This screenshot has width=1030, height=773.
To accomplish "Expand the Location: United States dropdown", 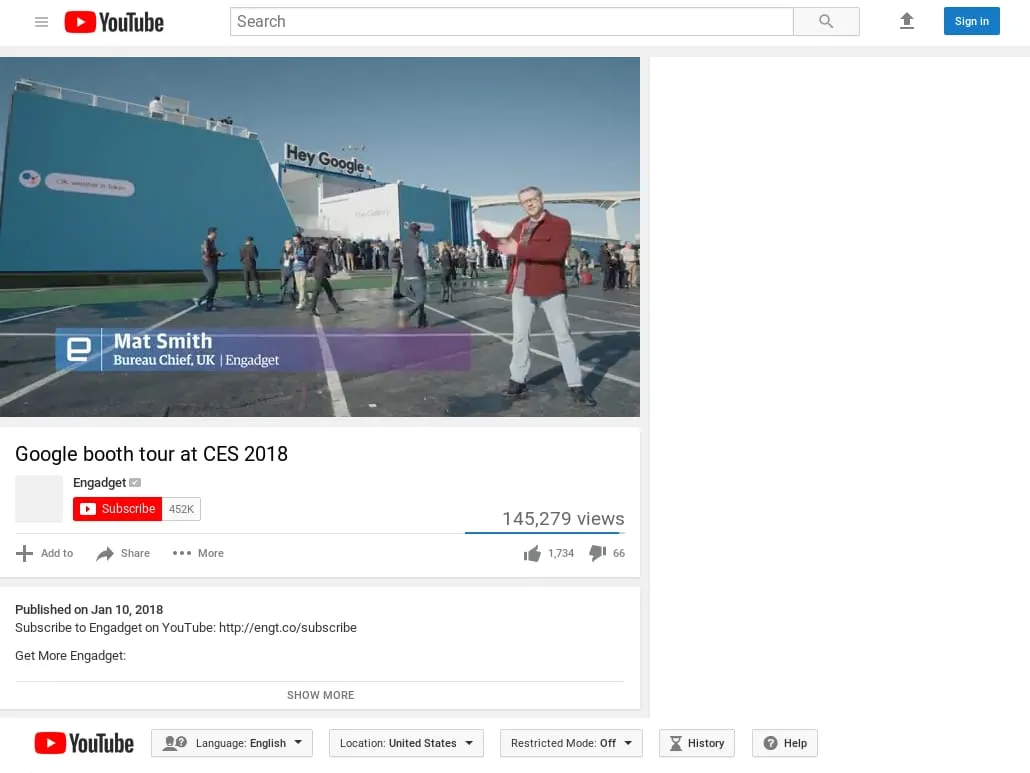I will tap(406, 743).
